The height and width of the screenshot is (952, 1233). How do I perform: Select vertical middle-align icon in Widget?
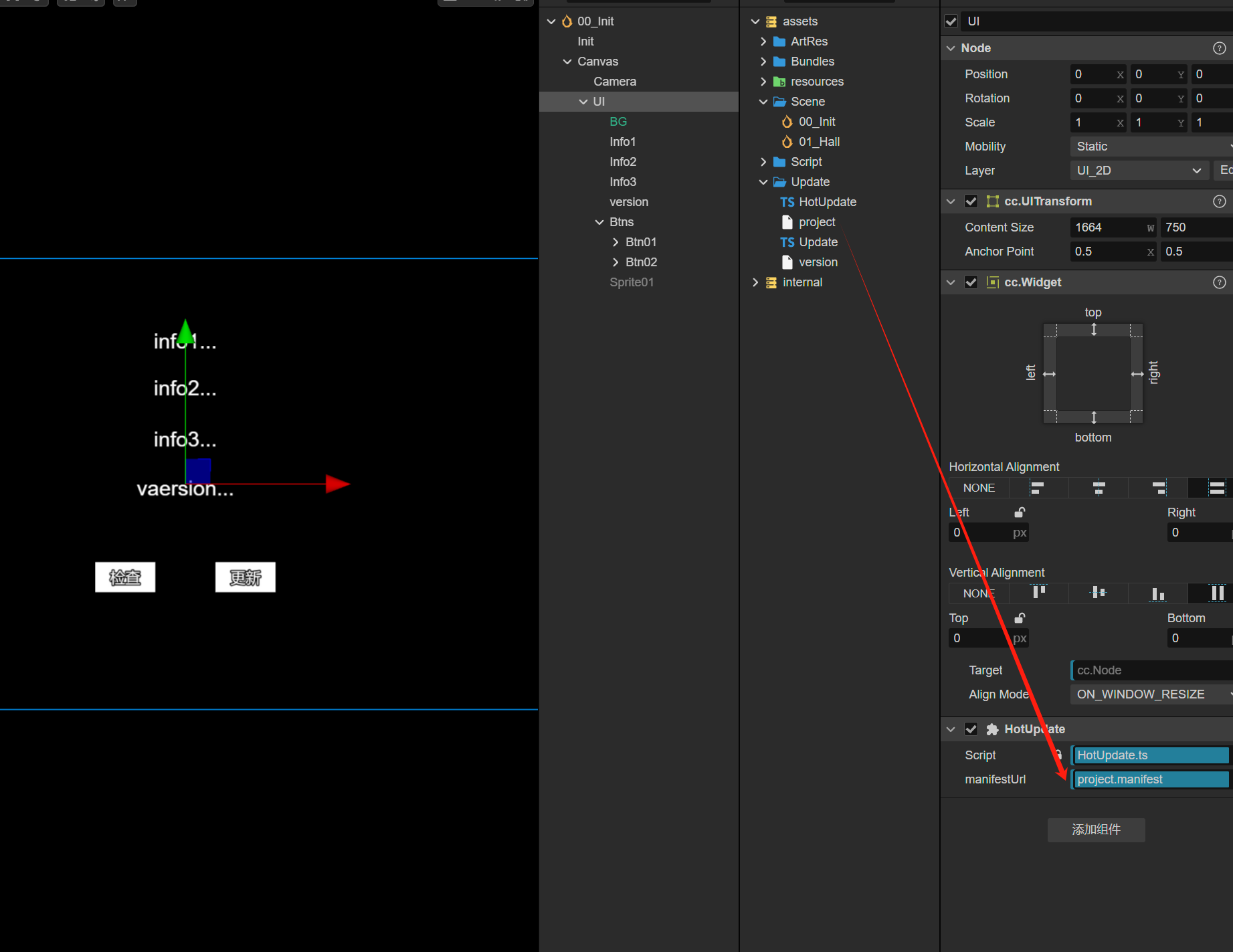[1098, 593]
